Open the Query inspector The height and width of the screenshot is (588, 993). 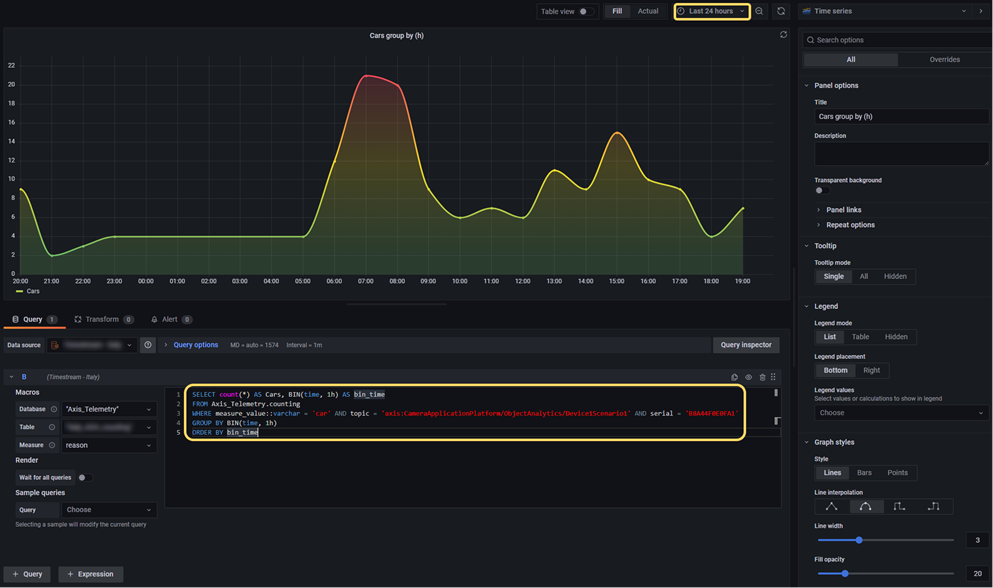pyautogui.click(x=746, y=345)
